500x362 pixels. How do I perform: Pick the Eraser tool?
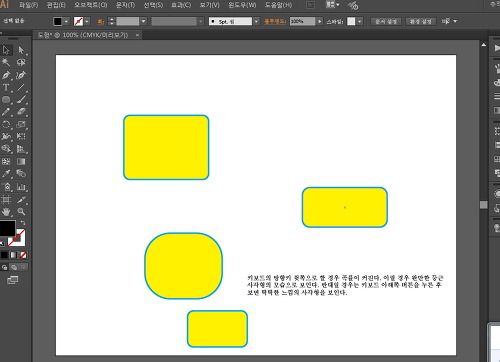tap(21, 112)
